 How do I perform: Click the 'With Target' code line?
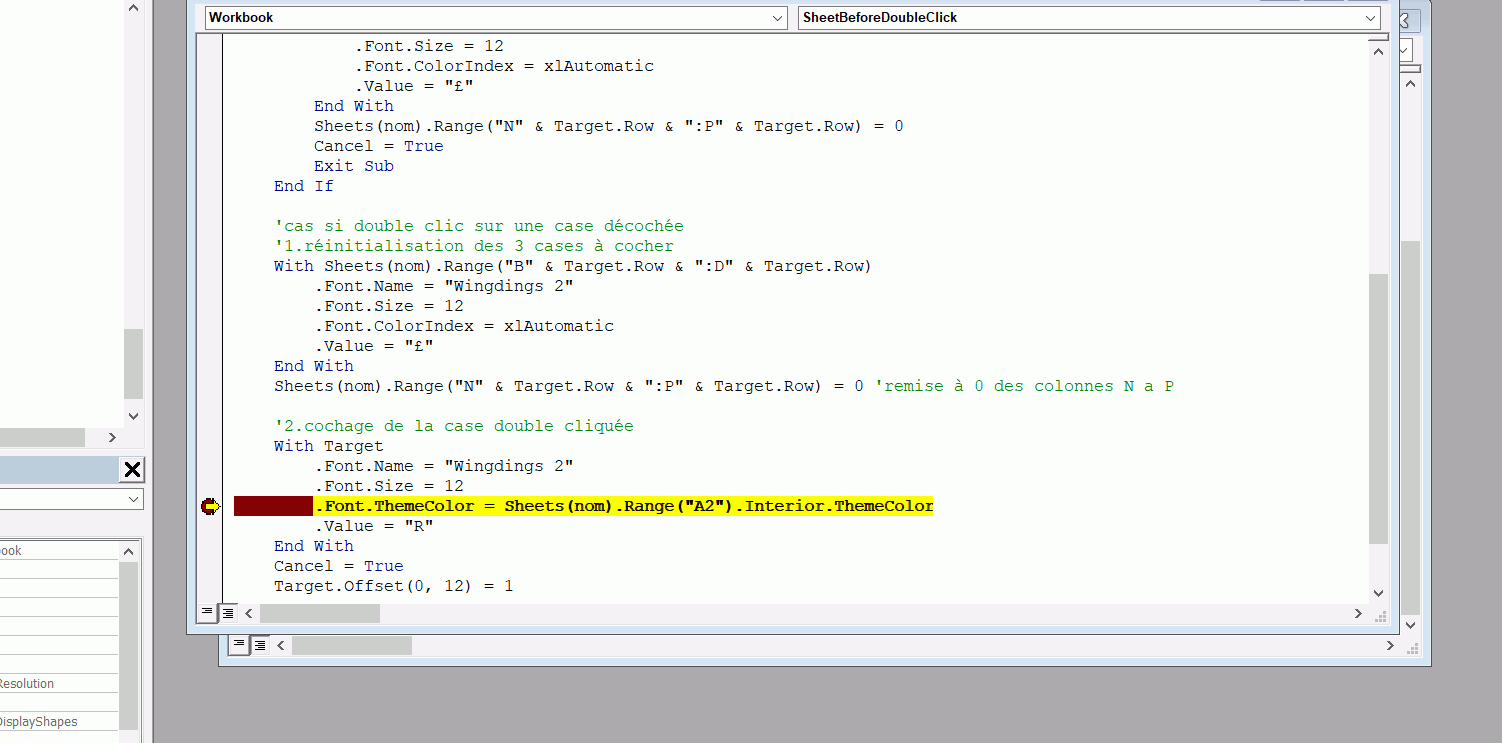[329, 446]
